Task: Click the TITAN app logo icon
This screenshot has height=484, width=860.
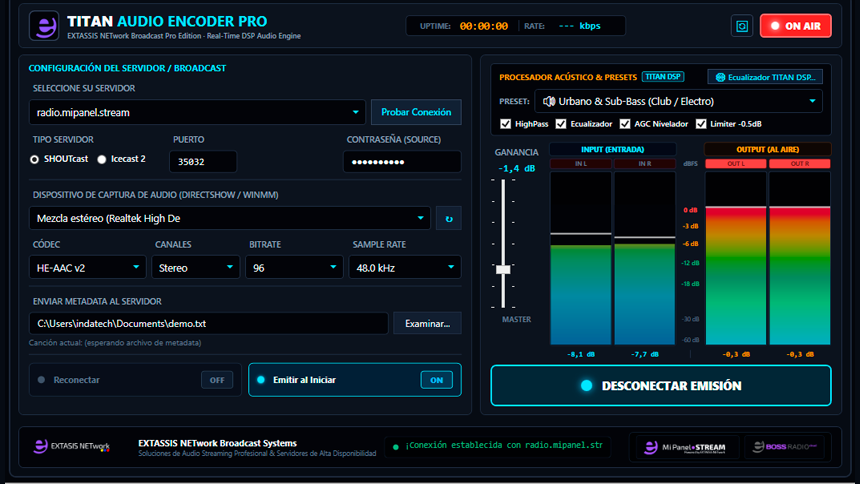Action: click(44, 26)
